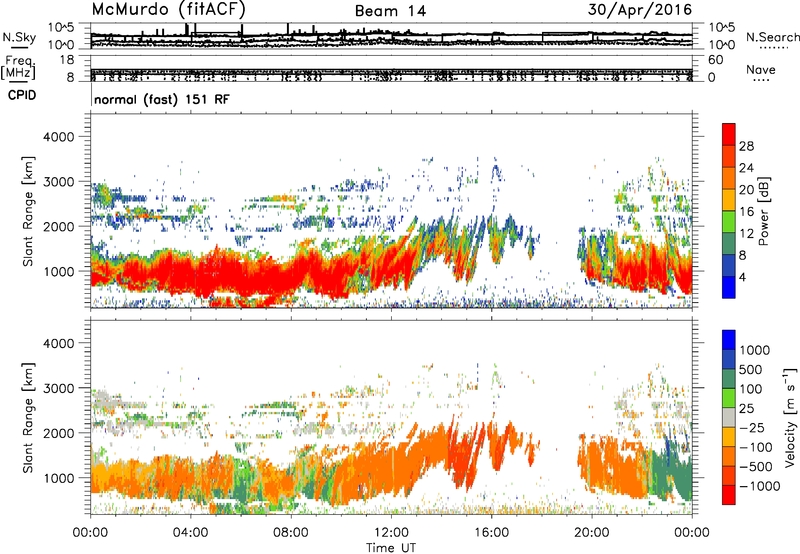
Task: Click the power color bar segment between 12 and 16
Action: tap(729, 222)
